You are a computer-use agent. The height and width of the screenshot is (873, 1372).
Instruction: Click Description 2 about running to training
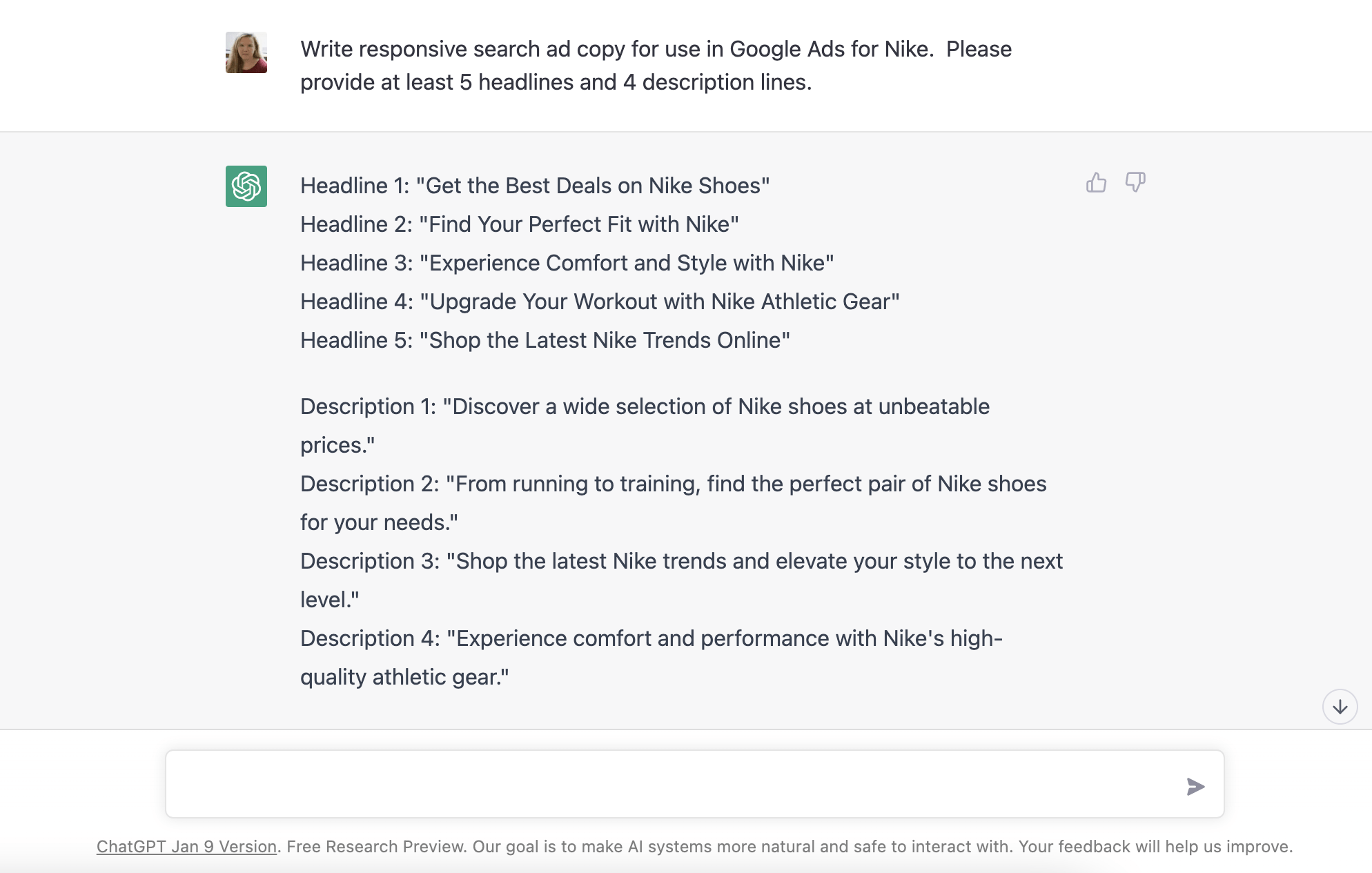[673, 484]
